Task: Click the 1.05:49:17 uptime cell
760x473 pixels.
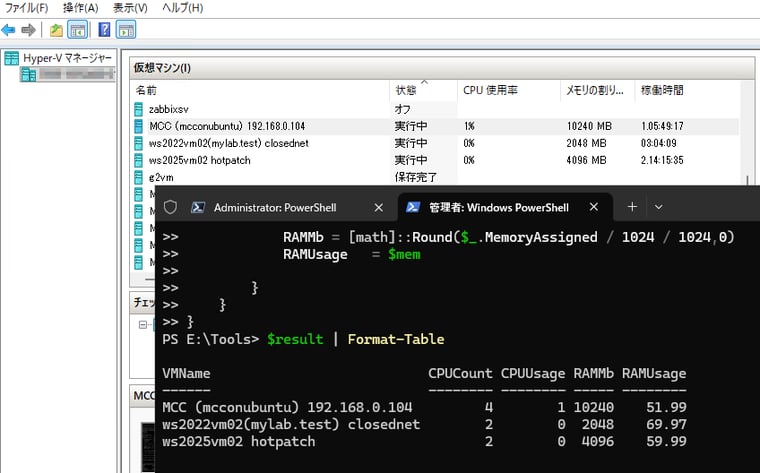Action: pos(662,126)
